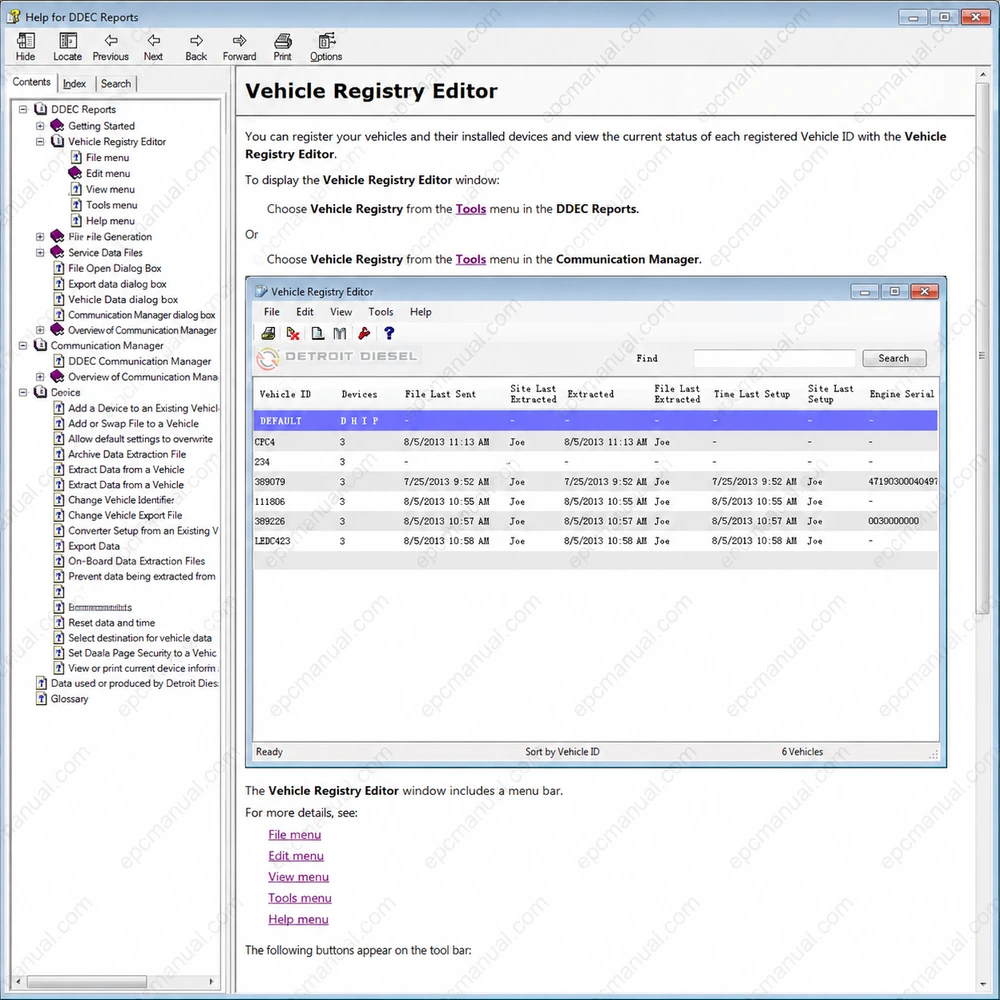Open Archive Data Extraction File topic
The image size is (1000, 1000).
click(127, 453)
